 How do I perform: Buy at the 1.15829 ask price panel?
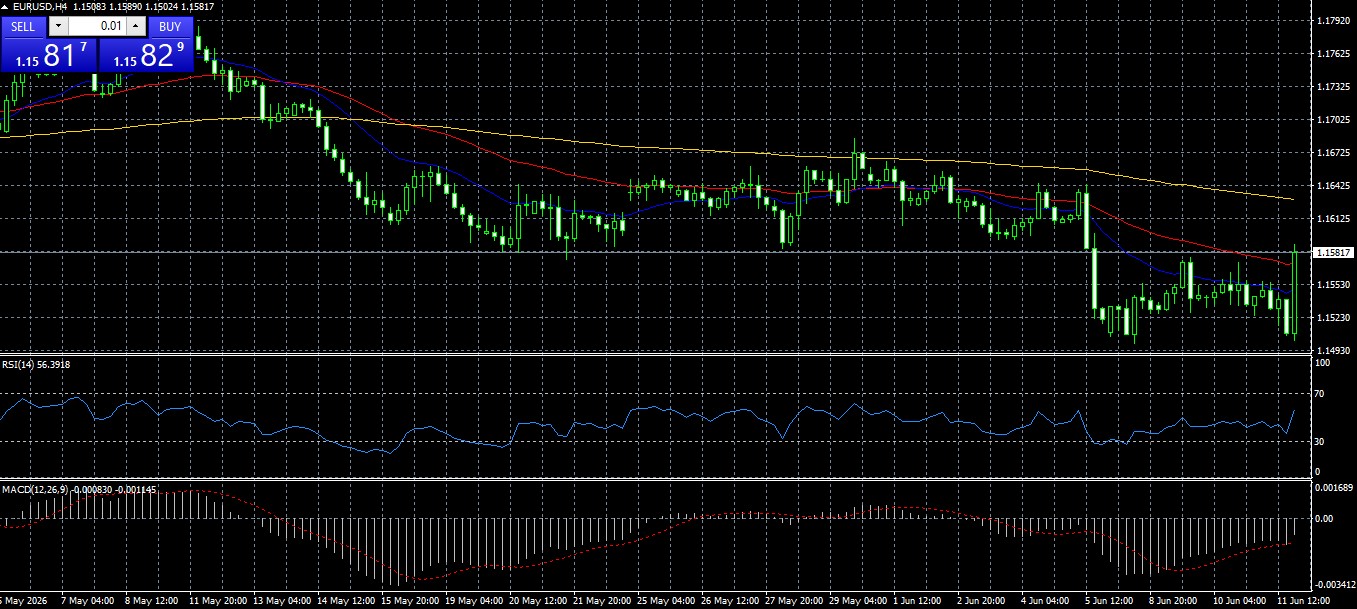[146, 55]
